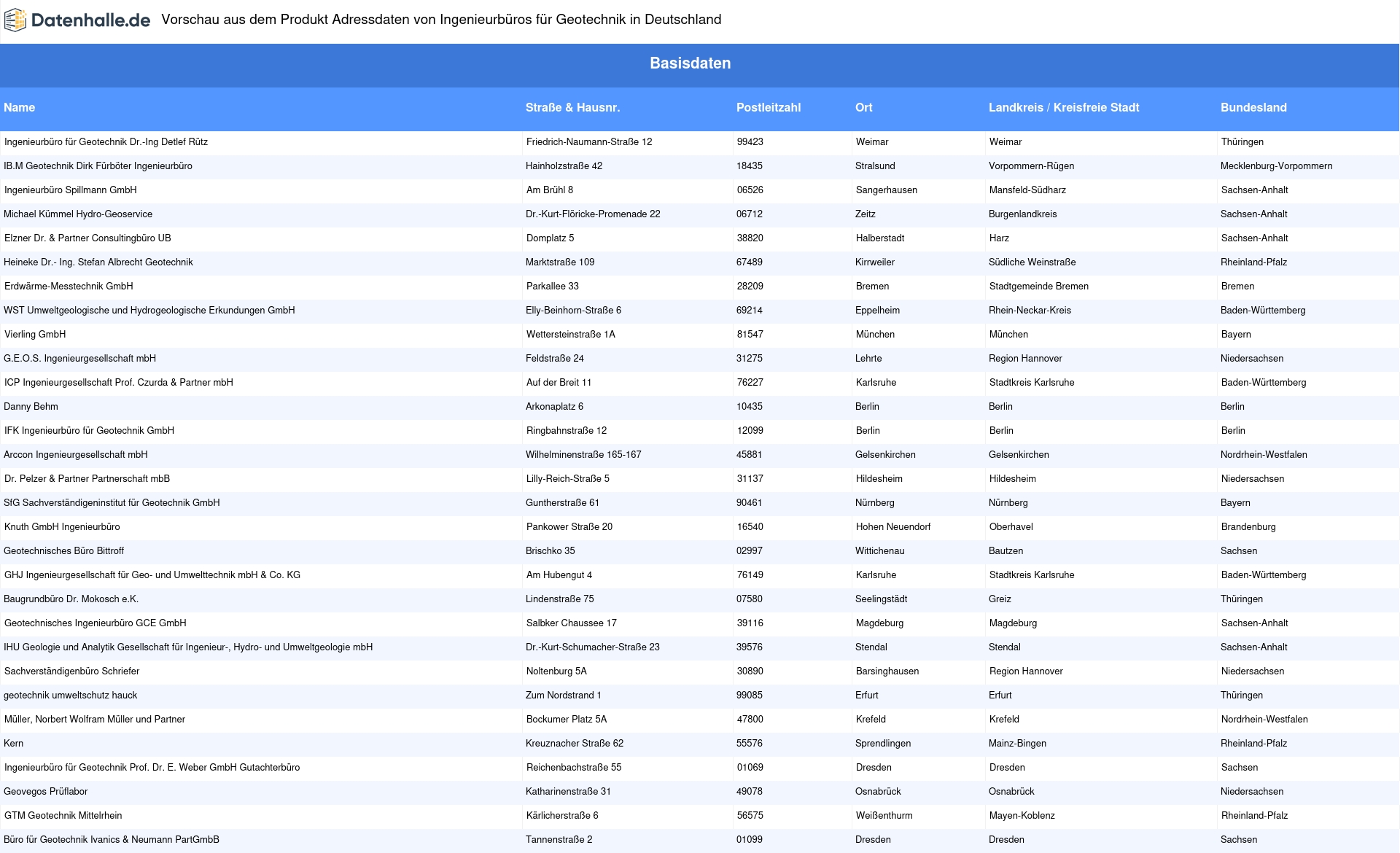
Task: Click Dr. Pelzer & Partner Partnerschaft mbB
Action: pyautogui.click(x=87, y=479)
